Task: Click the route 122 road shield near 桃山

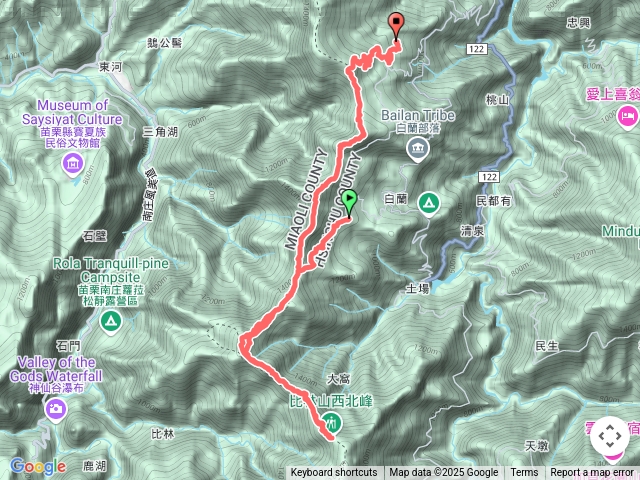Action: (x=476, y=49)
